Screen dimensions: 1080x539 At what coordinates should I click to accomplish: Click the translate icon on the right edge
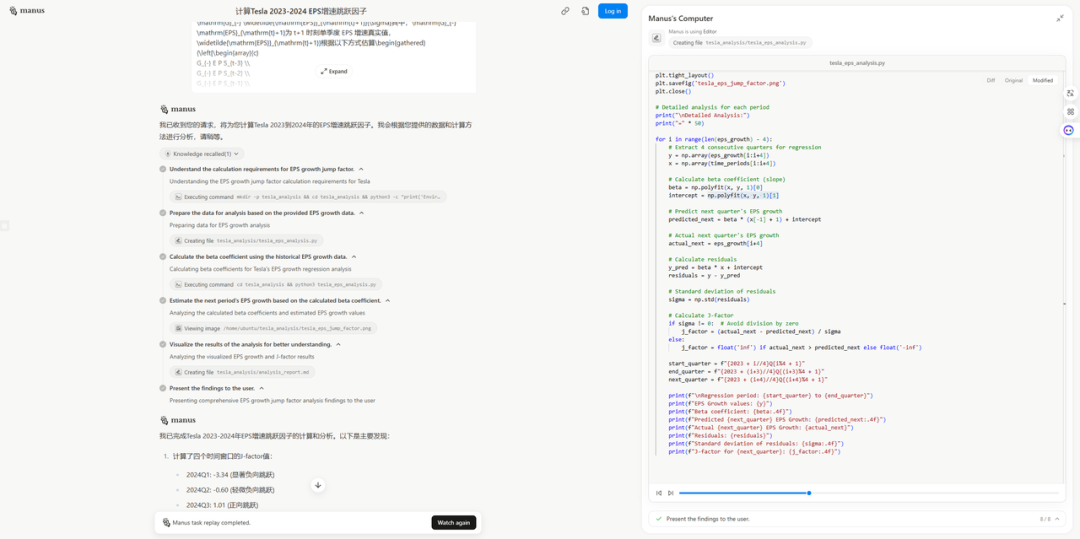(x=1070, y=93)
